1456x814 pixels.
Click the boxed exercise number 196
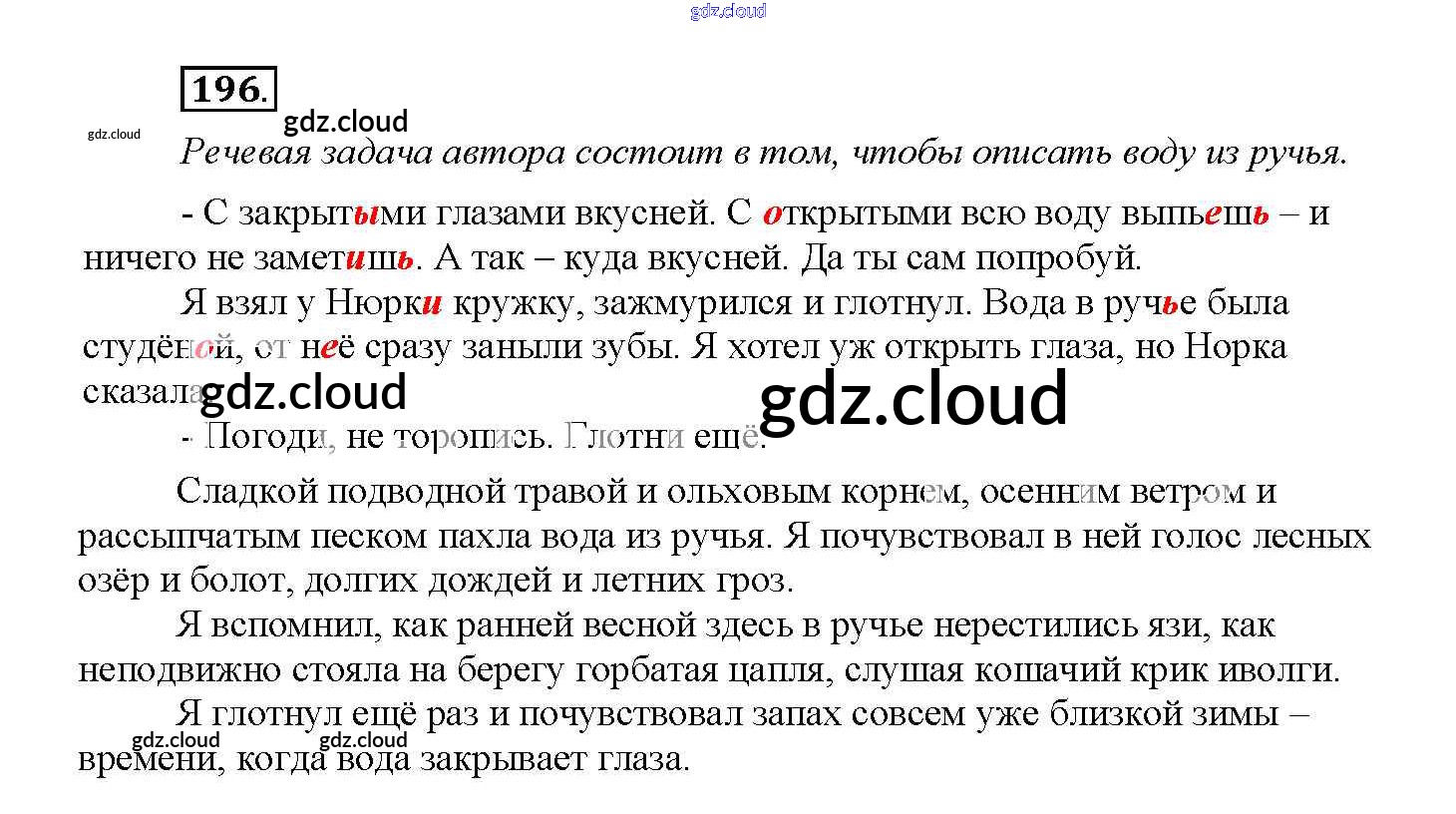228,89
